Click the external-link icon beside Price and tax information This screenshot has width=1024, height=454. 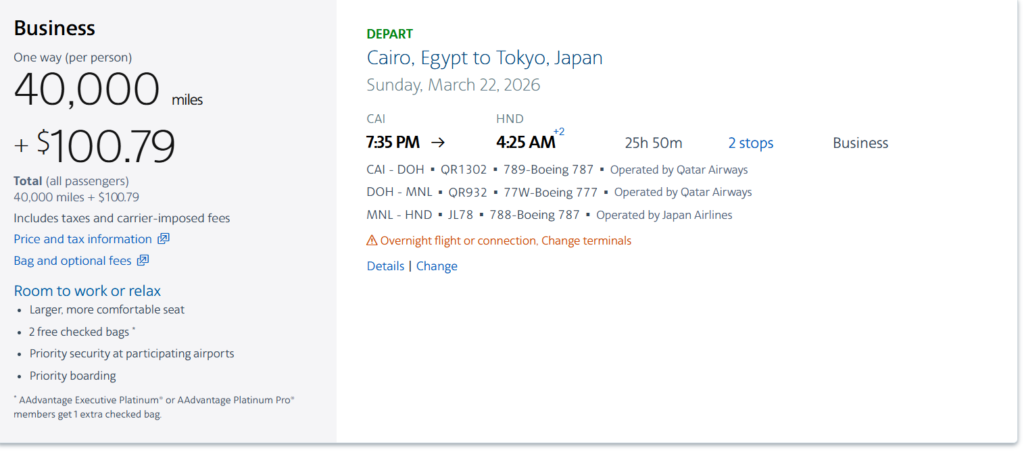tap(164, 239)
